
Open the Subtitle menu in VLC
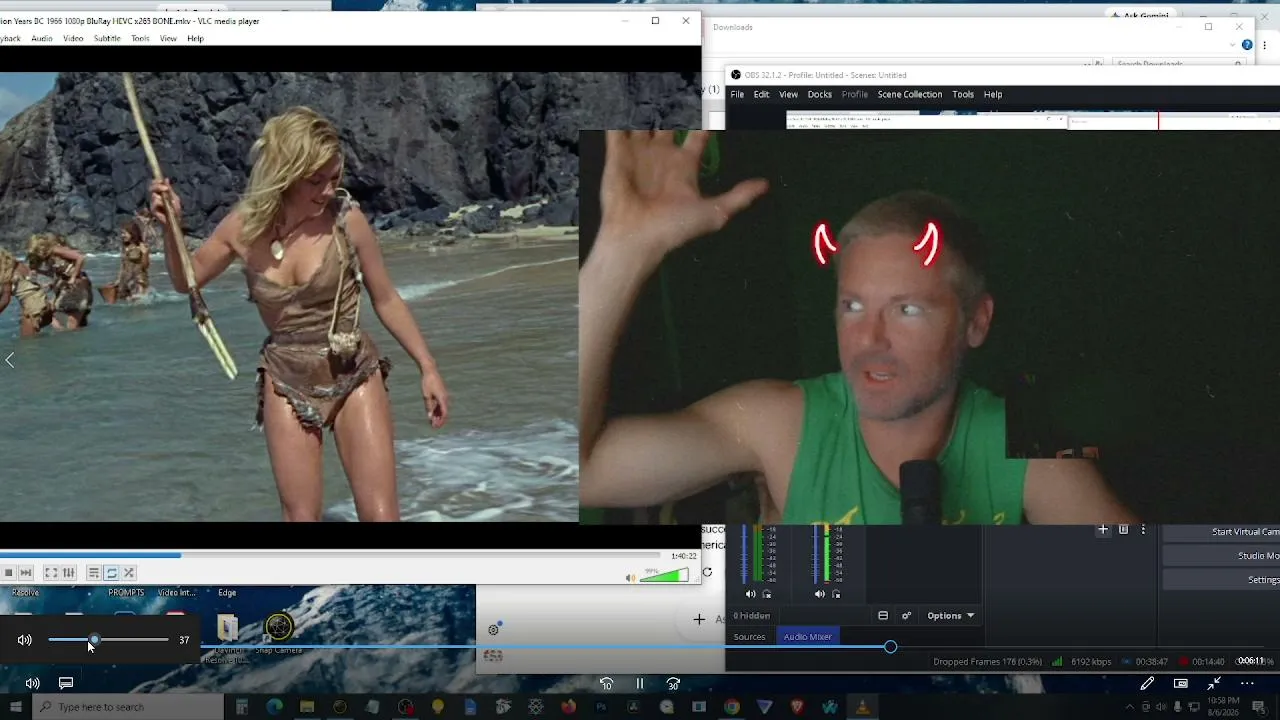point(107,39)
